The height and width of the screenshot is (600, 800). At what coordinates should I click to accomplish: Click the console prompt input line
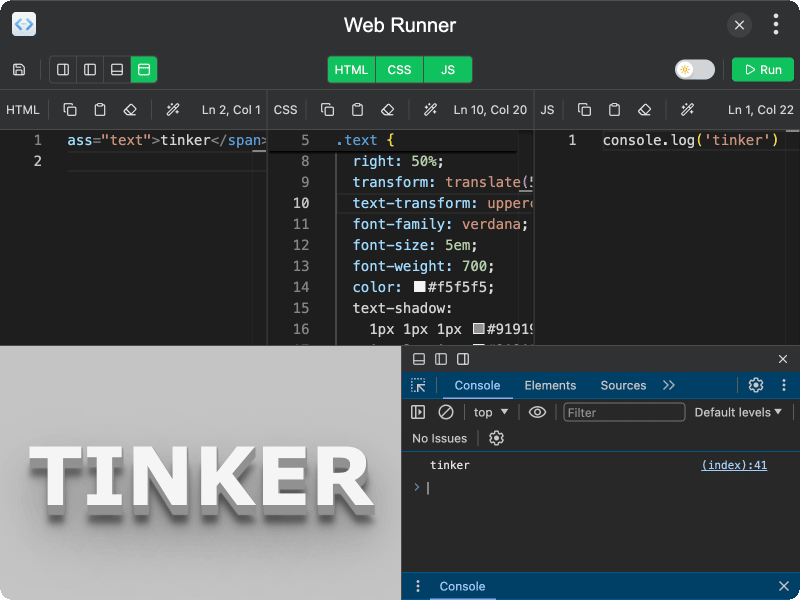click(601, 488)
